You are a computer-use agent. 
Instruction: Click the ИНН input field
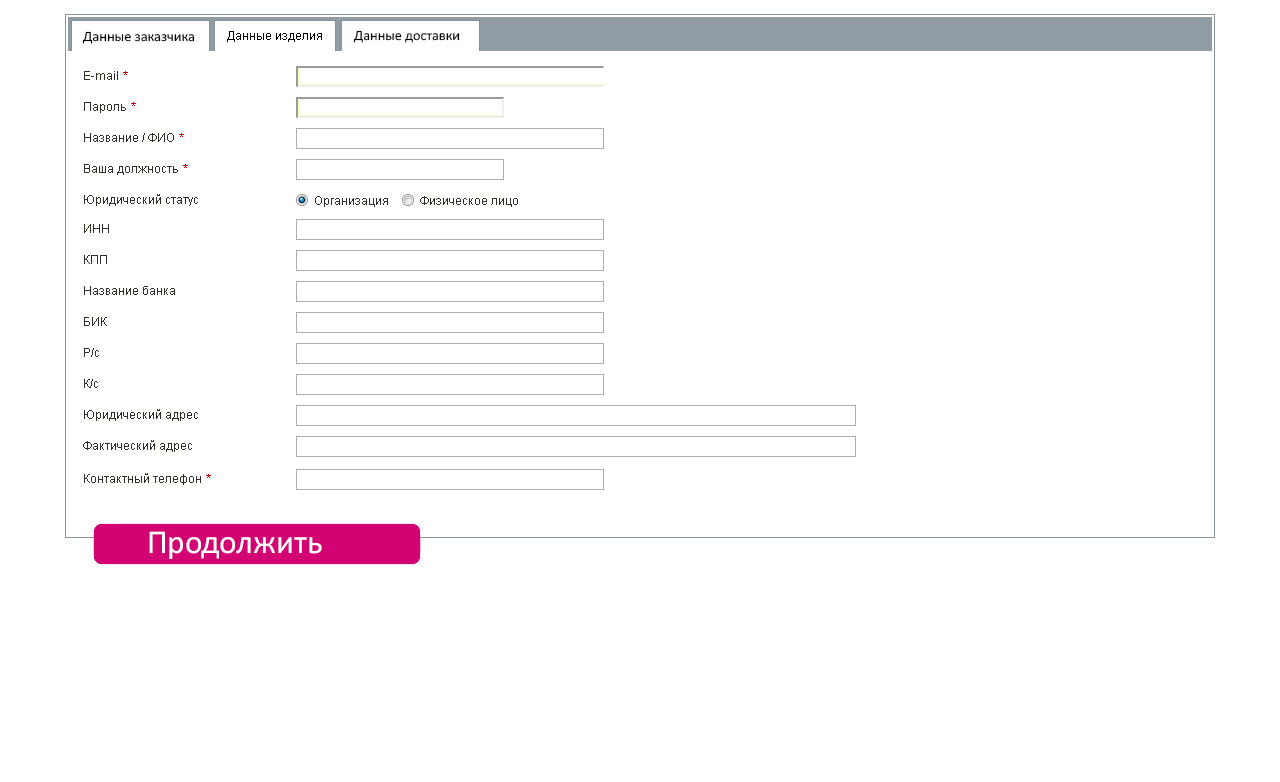pyautogui.click(x=450, y=230)
